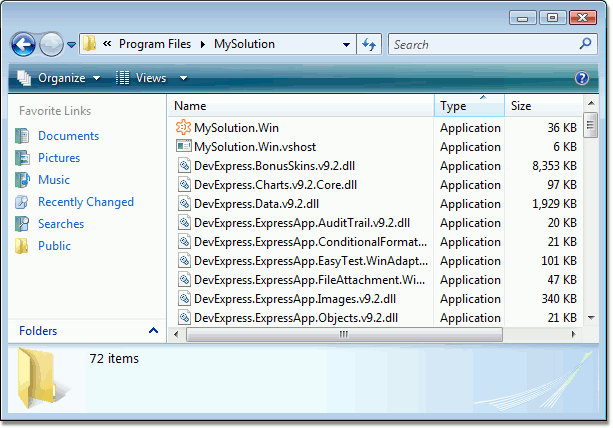The width and height of the screenshot is (613, 428).
Task: Open the address bar history dropdown
Action: tap(346, 45)
